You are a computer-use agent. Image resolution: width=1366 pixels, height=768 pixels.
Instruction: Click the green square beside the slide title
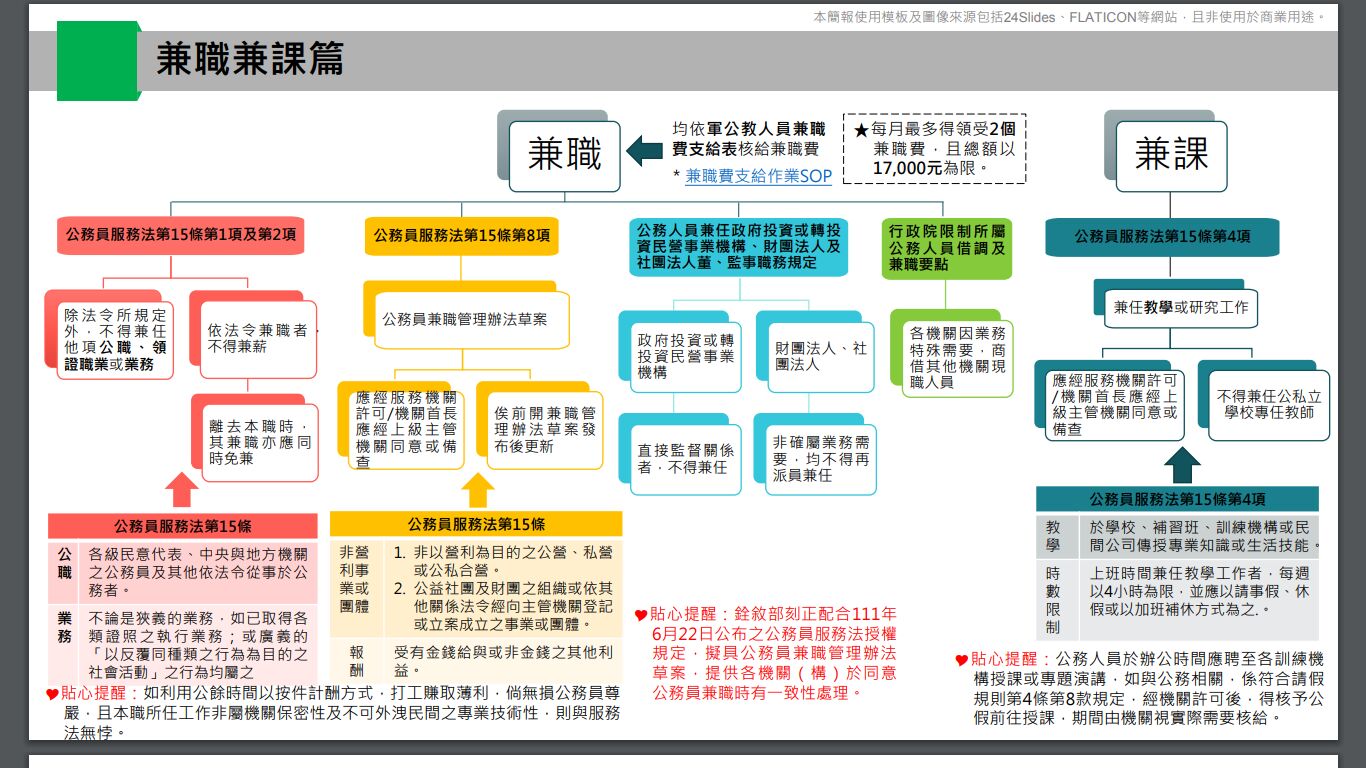coord(97,61)
